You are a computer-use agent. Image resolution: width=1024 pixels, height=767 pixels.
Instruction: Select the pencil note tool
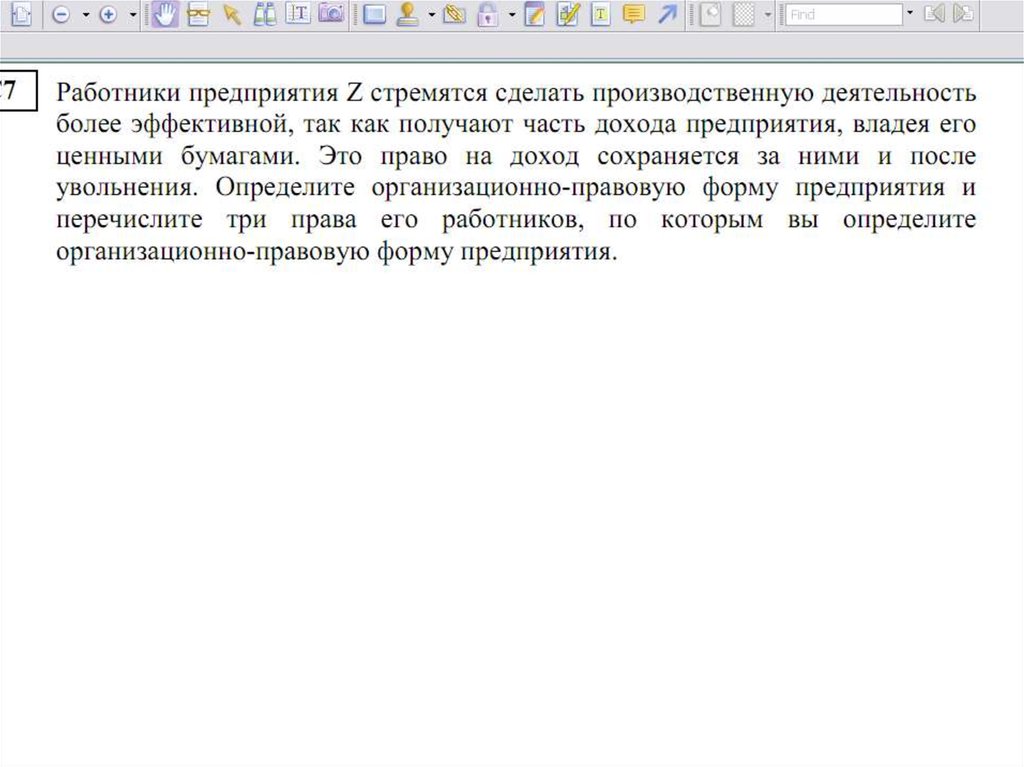point(534,14)
